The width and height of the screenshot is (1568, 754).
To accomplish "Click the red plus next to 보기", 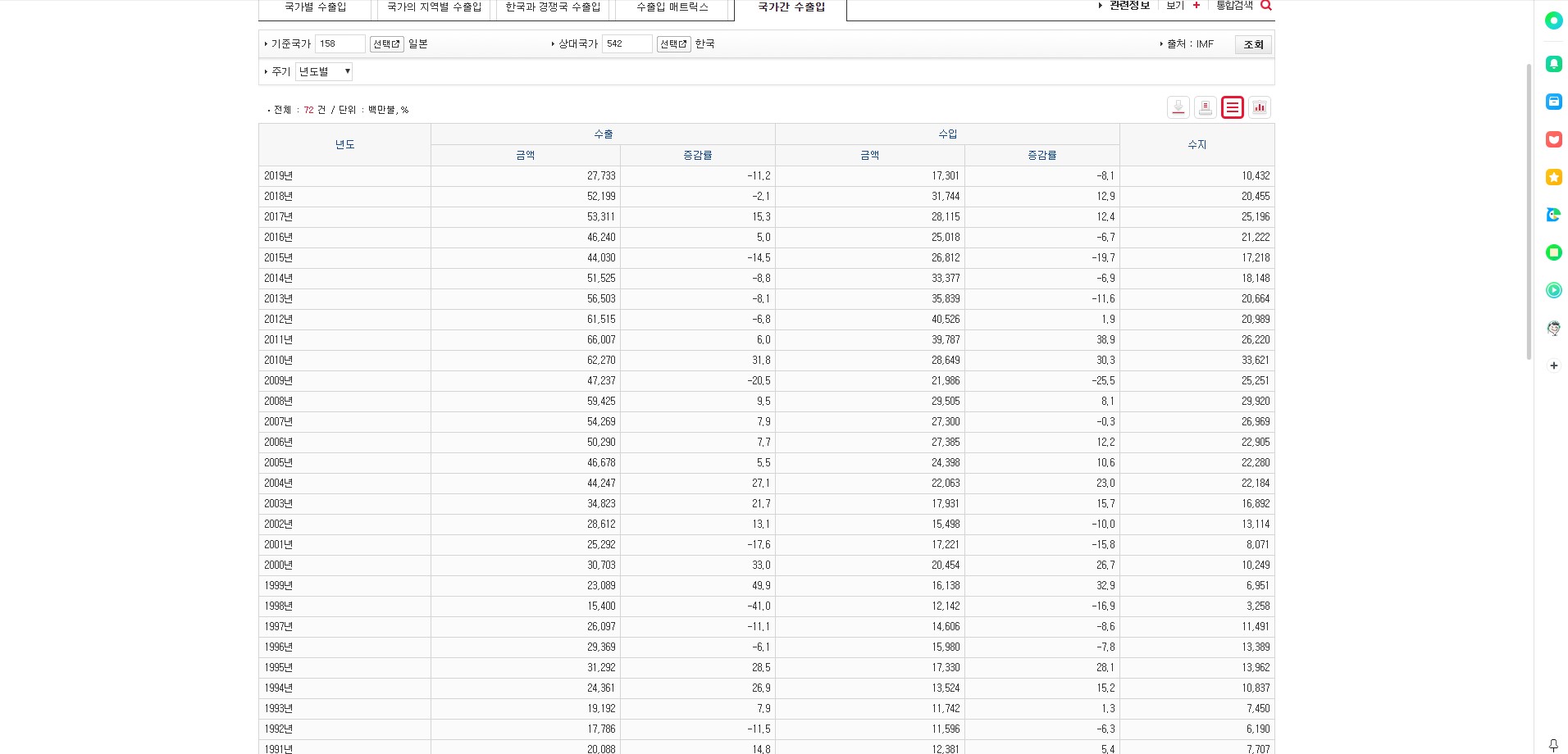I will [1196, 6].
